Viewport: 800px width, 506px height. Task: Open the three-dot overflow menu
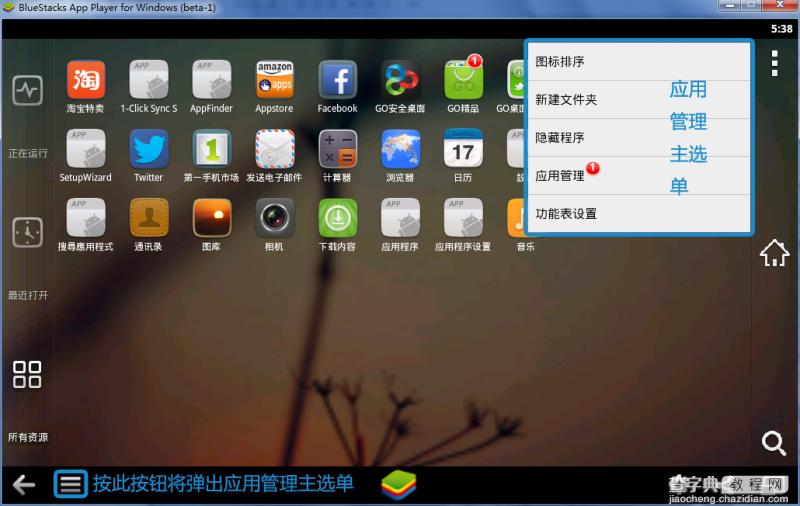(774, 63)
